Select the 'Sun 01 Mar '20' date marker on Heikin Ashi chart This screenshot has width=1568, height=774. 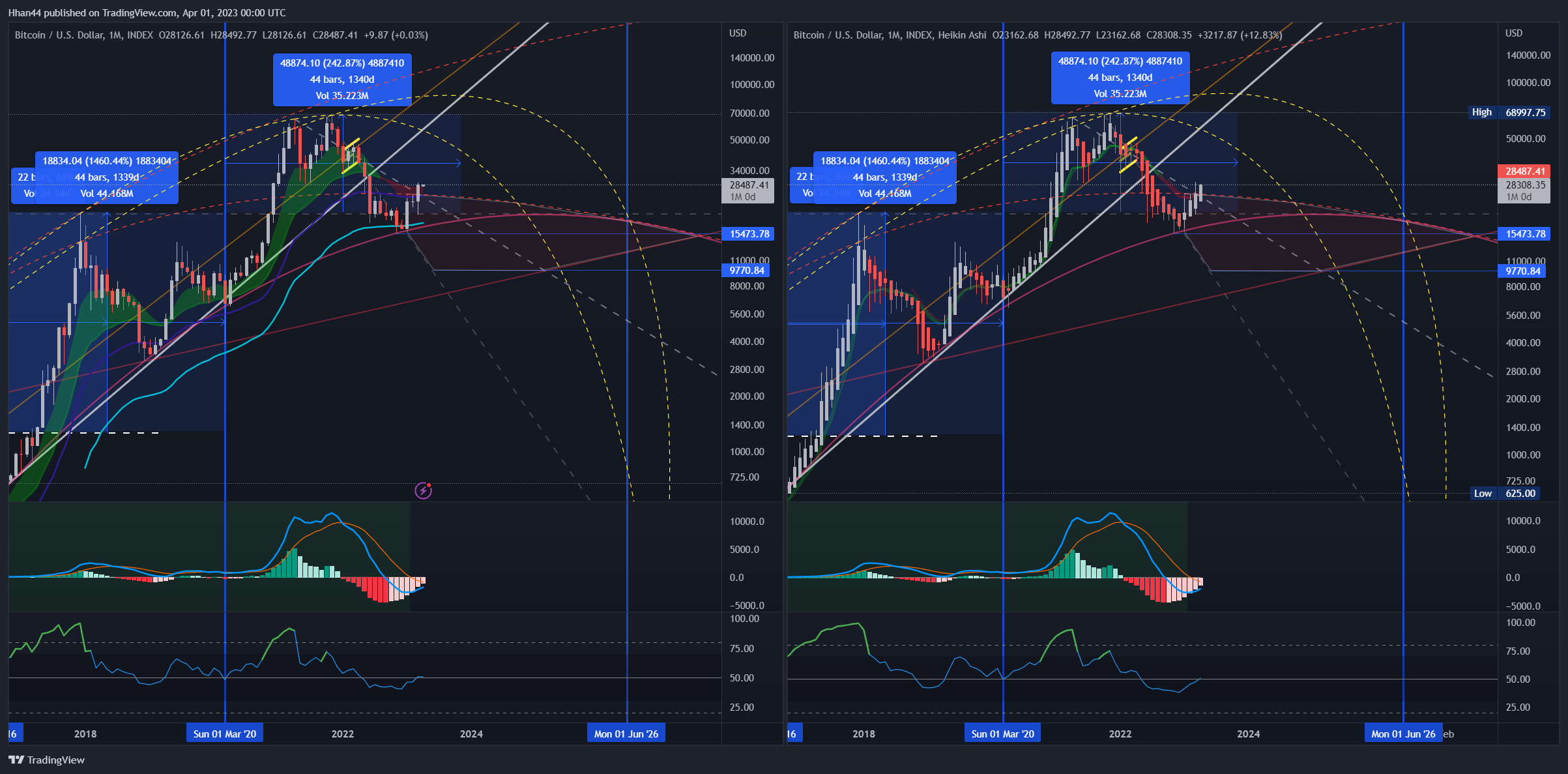(x=1002, y=734)
